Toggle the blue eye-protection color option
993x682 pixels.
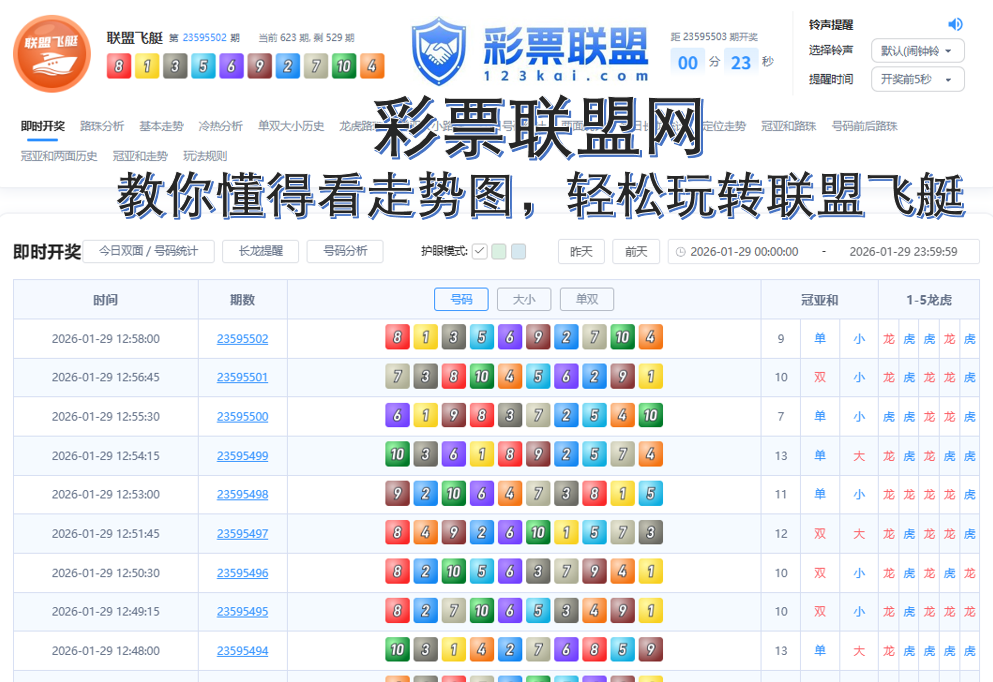(x=518, y=251)
